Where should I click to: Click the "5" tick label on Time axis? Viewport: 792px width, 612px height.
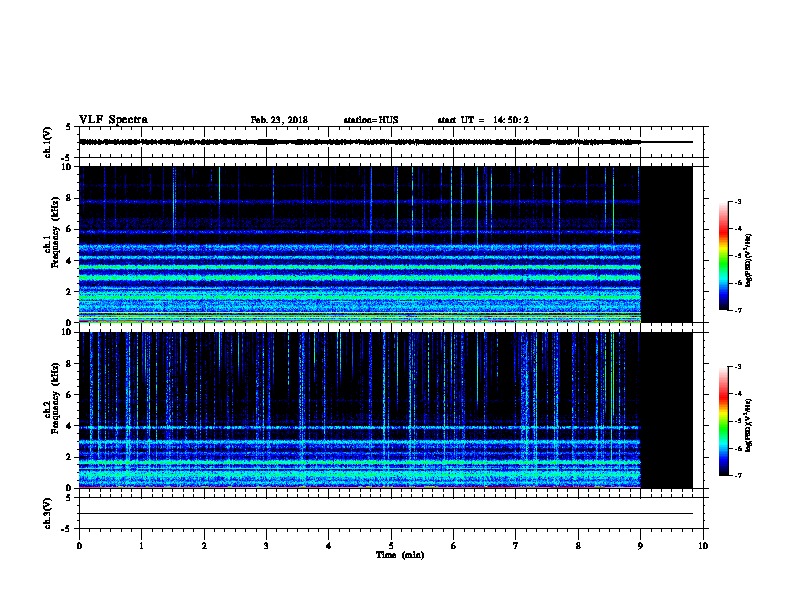coord(391,546)
